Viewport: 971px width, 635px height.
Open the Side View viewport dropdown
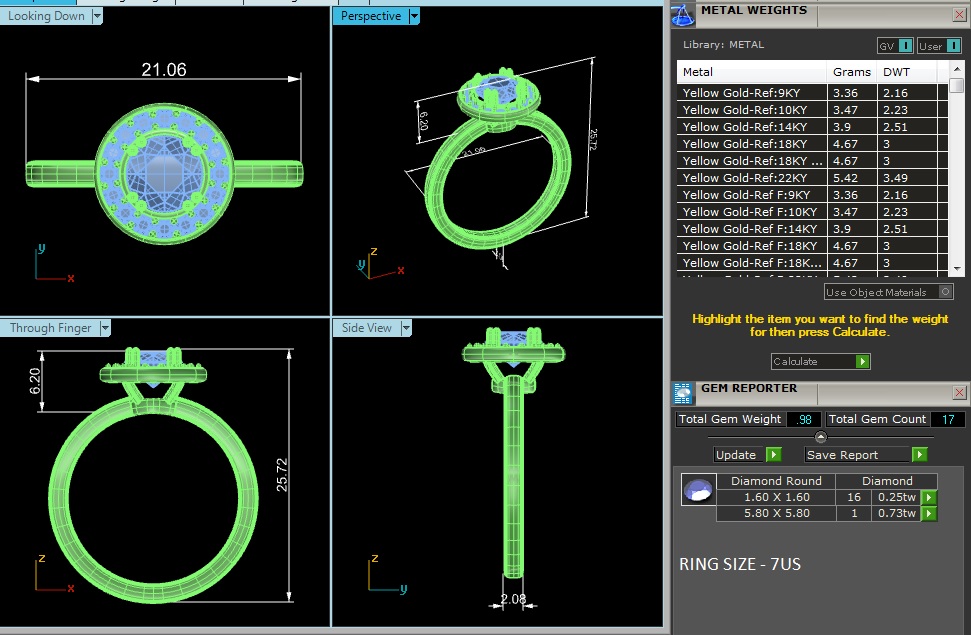click(x=406, y=328)
